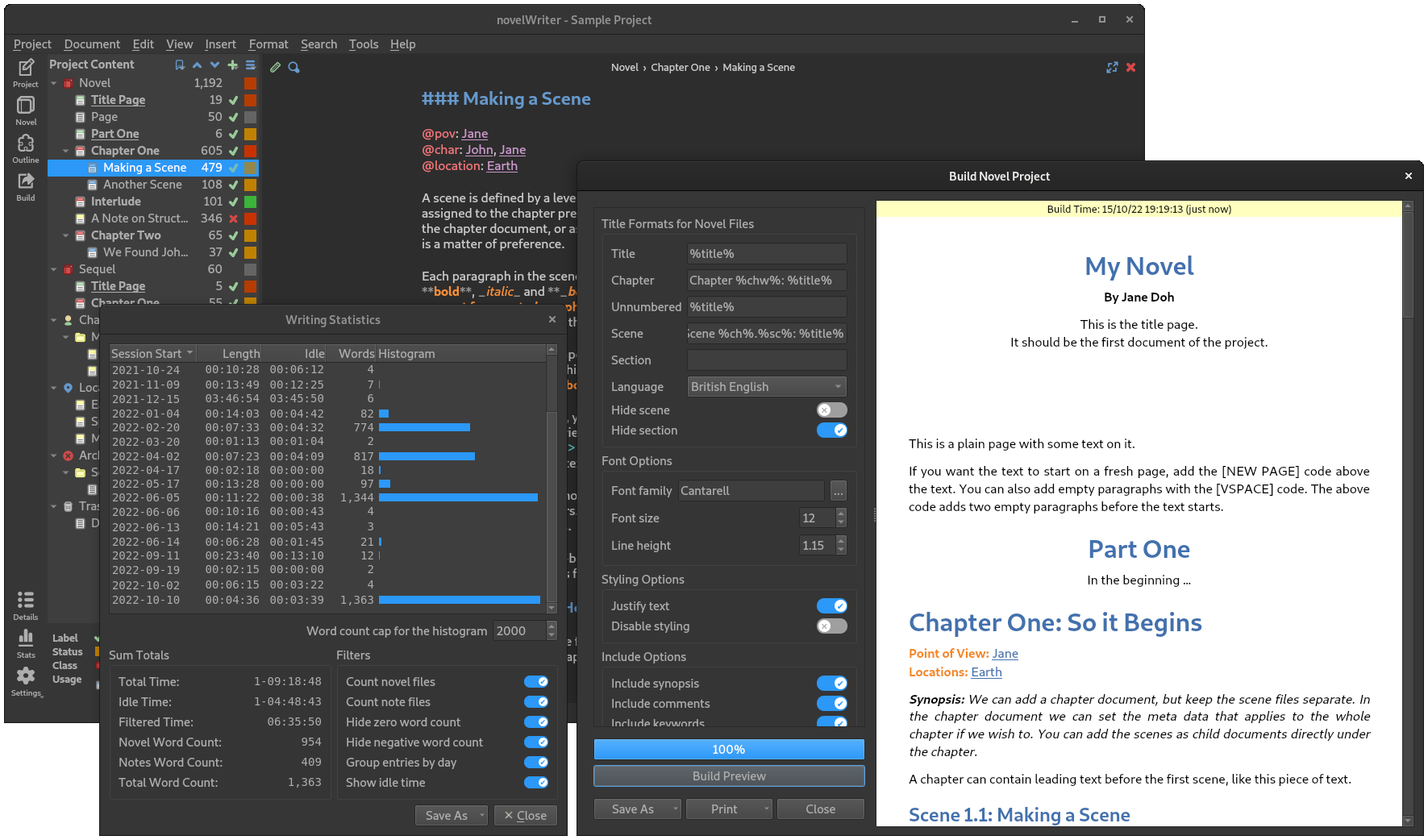Open the Outline view sidebar icon
The height and width of the screenshot is (840, 1428).
pyautogui.click(x=26, y=148)
